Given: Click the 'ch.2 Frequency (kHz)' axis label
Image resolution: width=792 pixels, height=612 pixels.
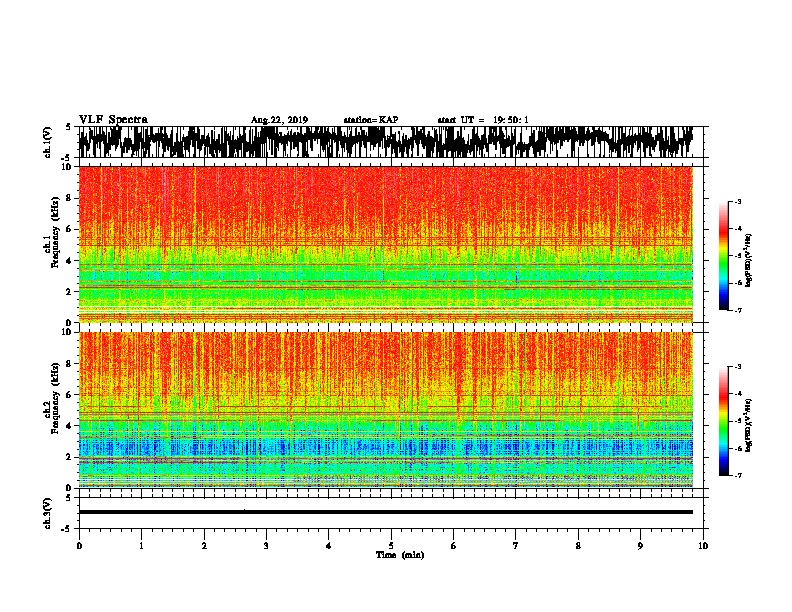Looking at the screenshot, I should click(52, 399).
